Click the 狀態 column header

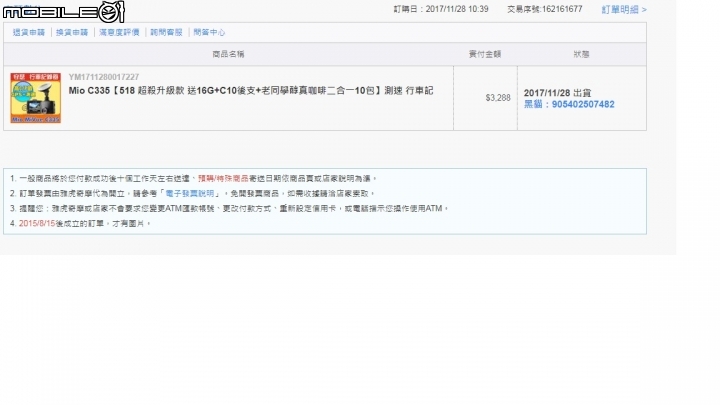point(581,54)
